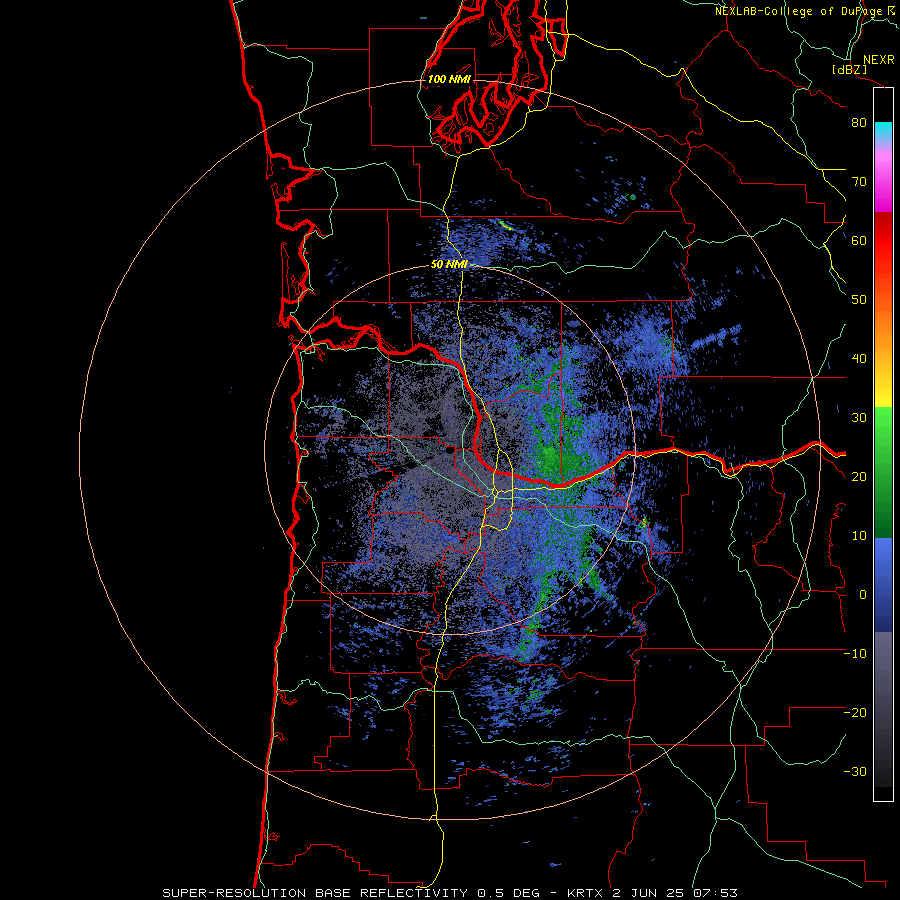900x900 pixels.
Task: Click the 60 dBZ scale value
Action: tap(859, 240)
